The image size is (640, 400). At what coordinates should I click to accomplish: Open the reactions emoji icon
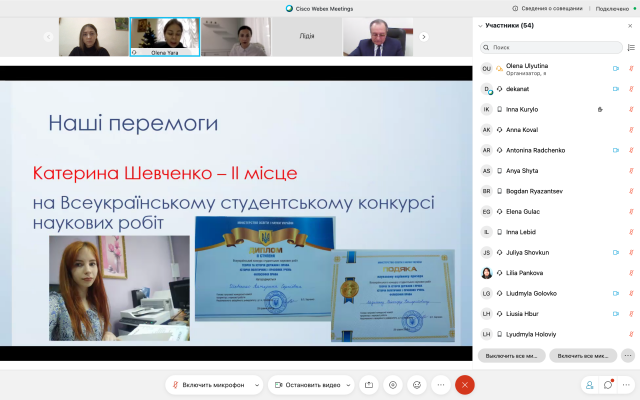click(x=417, y=385)
